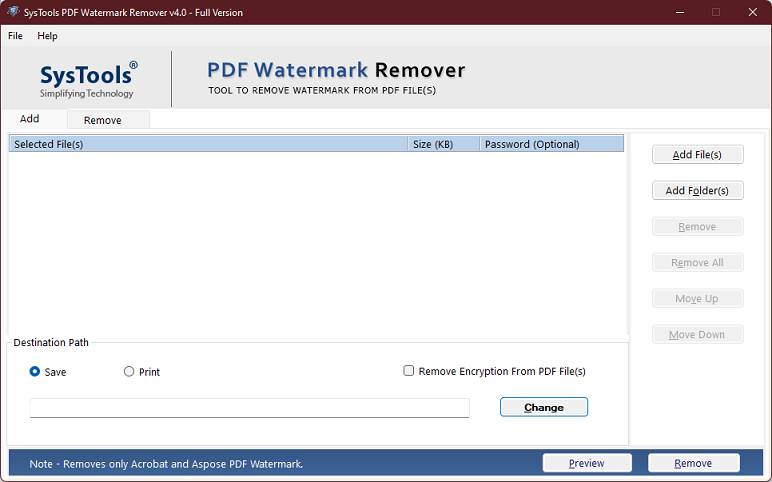The height and width of the screenshot is (482, 772).
Task: Open the Help menu
Action: click(47, 36)
